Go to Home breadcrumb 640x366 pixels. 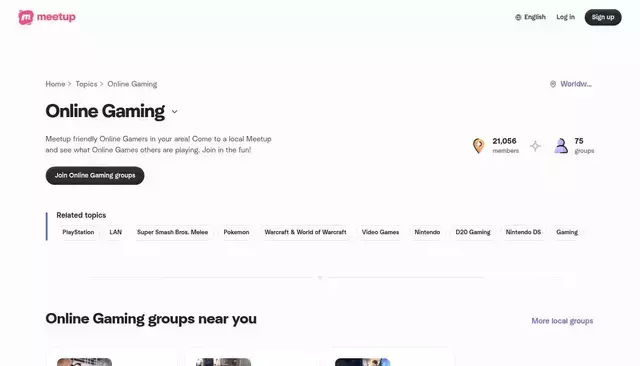tap(55, 84)
